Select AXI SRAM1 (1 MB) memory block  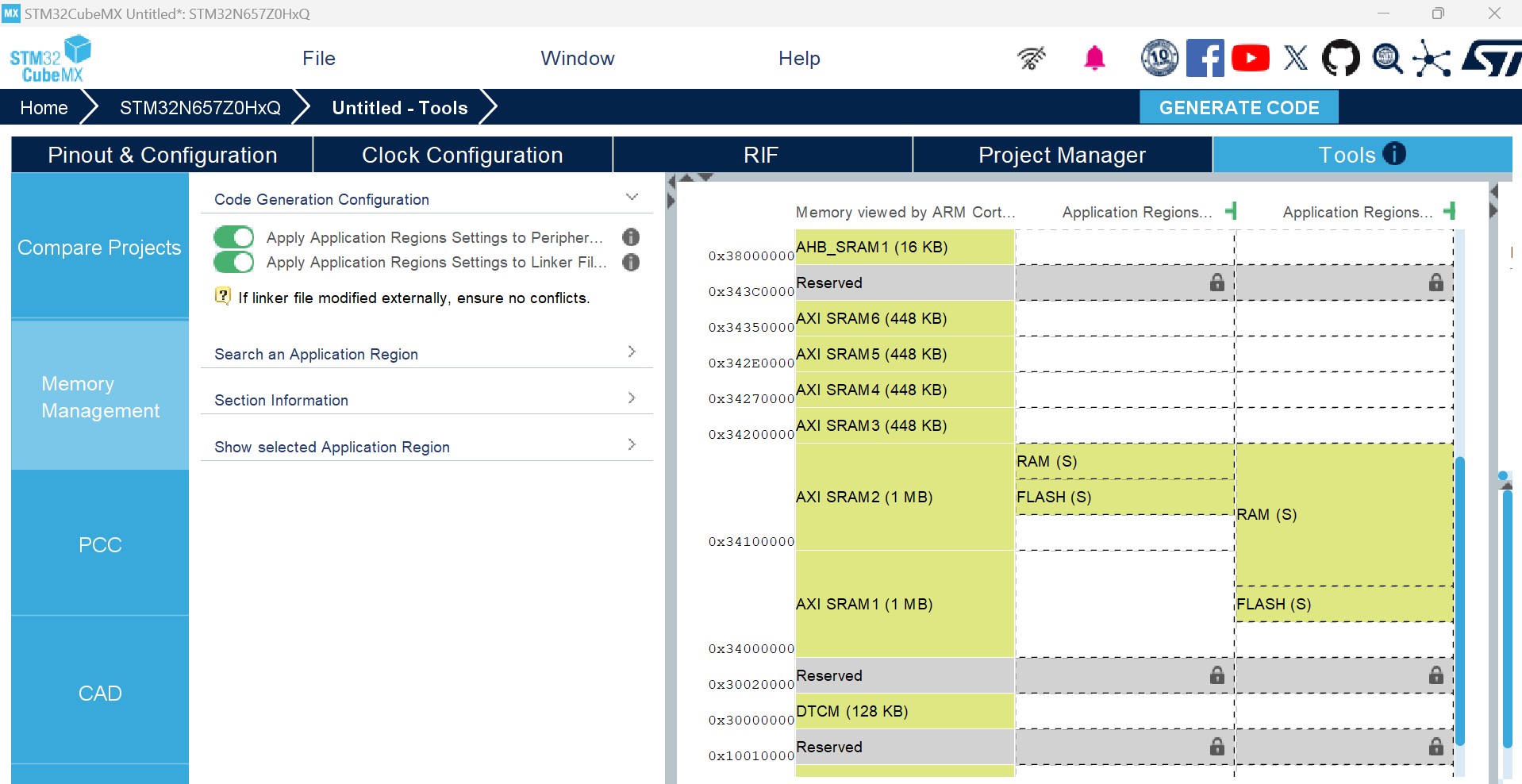[905, 604]
